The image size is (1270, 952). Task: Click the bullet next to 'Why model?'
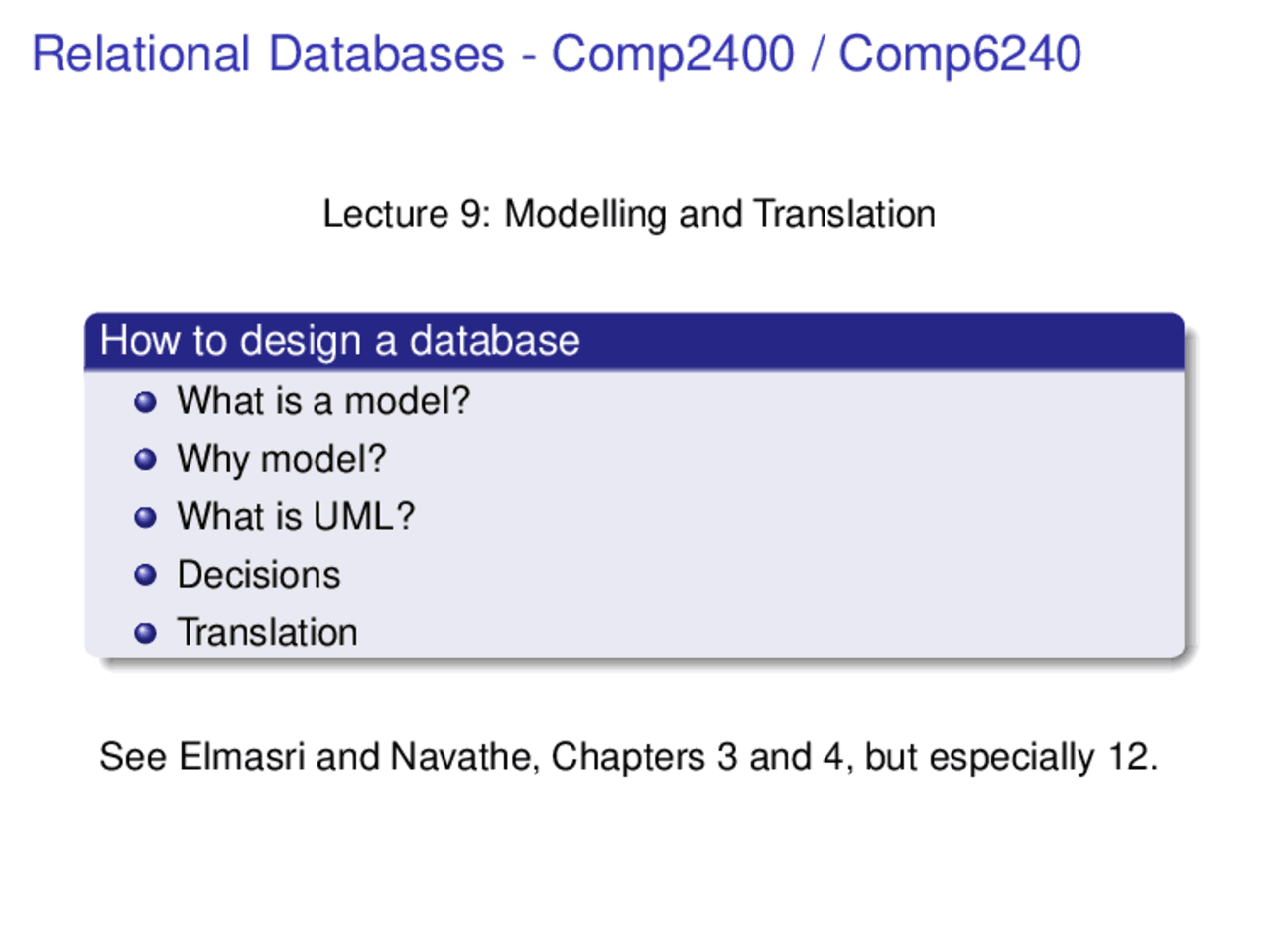(145, 459)
